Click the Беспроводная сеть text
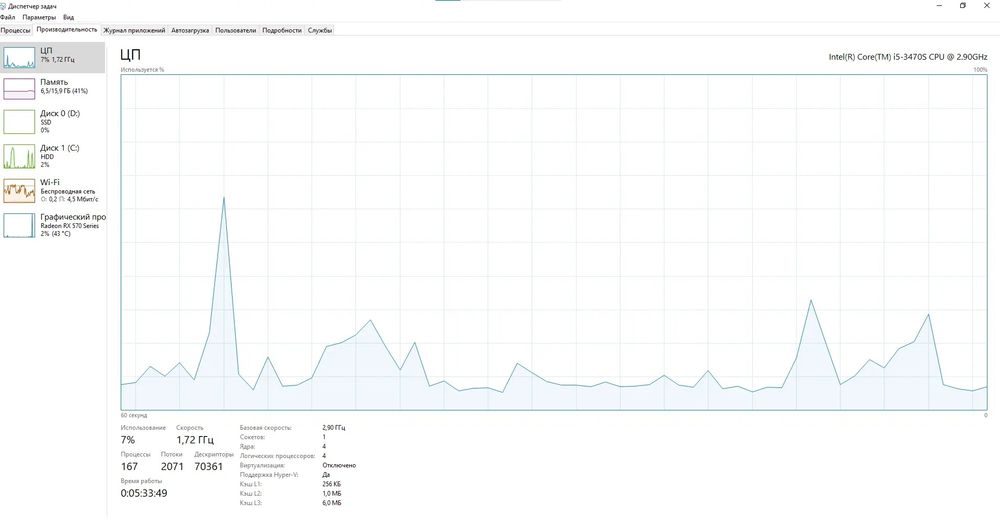1000x525 pixels. pyautogui.click(x=68, y=191)
